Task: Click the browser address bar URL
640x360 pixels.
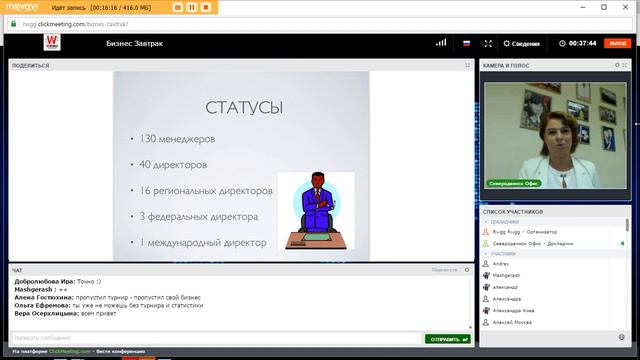Action: pyautogui.click(x=76, y=24)
